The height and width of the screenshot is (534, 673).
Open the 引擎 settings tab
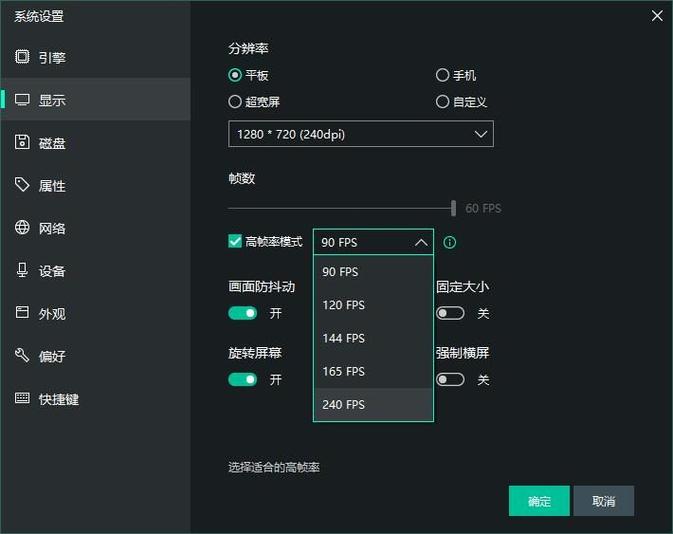(96, 57)
